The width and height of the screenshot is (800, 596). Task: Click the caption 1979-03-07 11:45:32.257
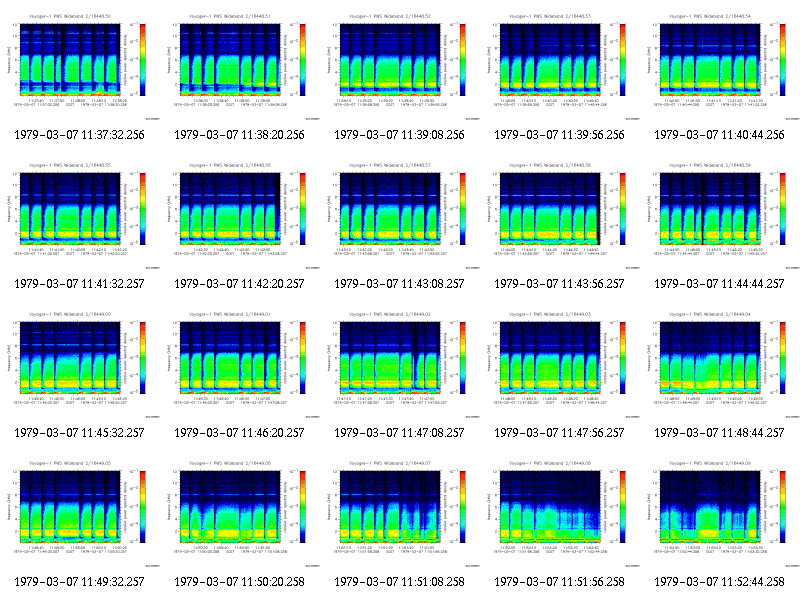point(80,433)
